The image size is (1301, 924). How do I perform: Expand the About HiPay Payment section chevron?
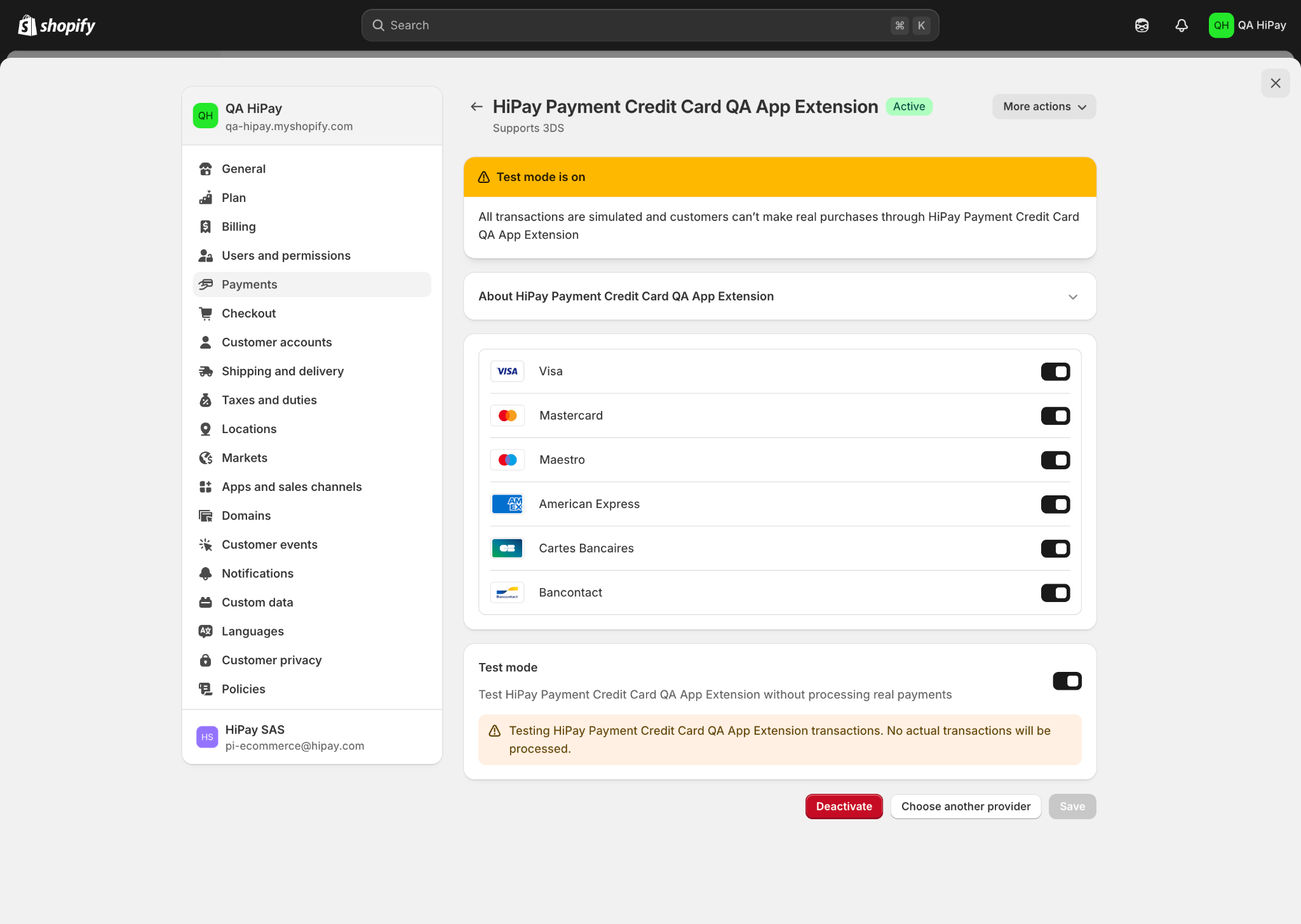tap(1073, 297)
